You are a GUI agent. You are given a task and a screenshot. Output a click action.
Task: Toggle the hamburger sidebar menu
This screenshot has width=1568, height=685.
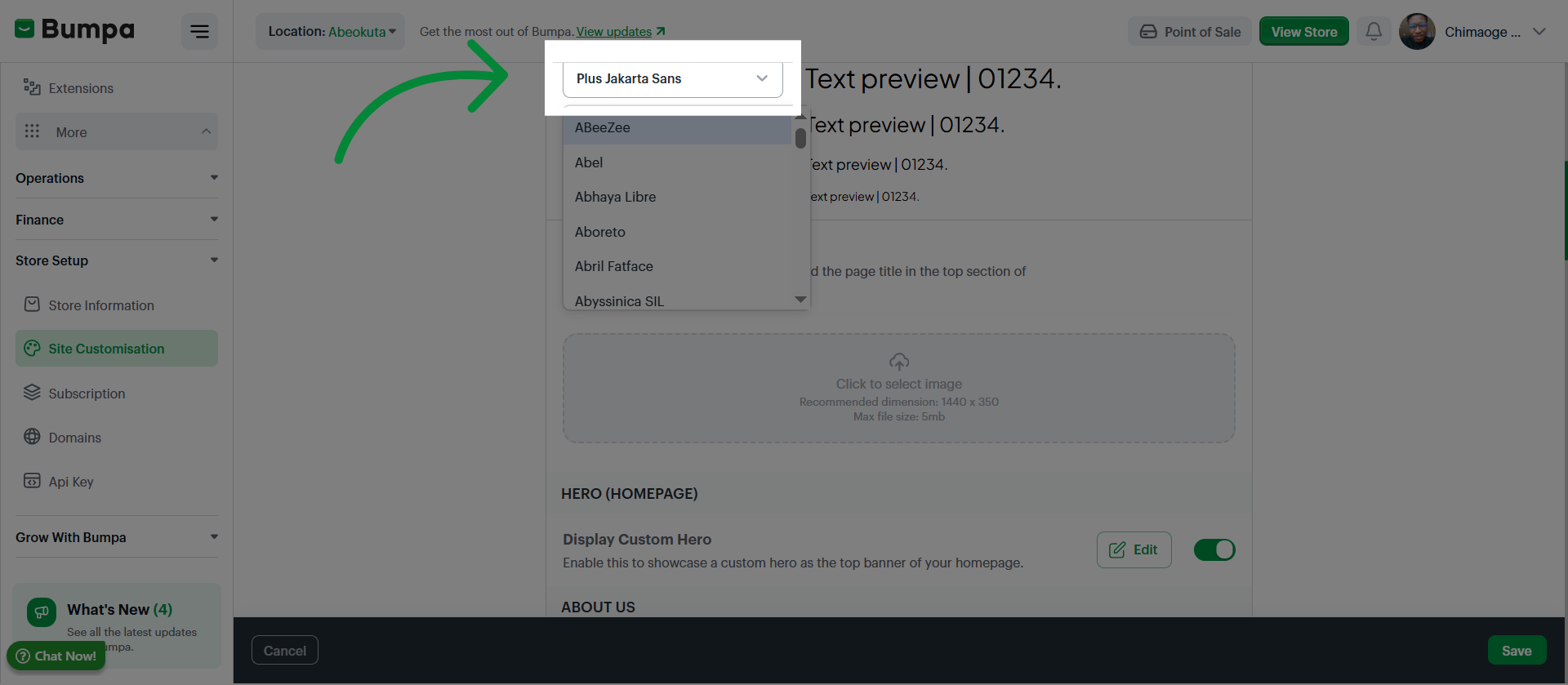199,32
